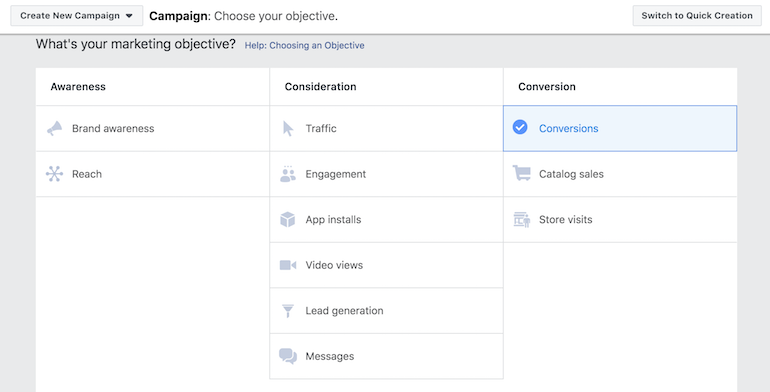Choose the Lead generation objective
The width and height of the screenshot is (770, 392).
(386, 310)
